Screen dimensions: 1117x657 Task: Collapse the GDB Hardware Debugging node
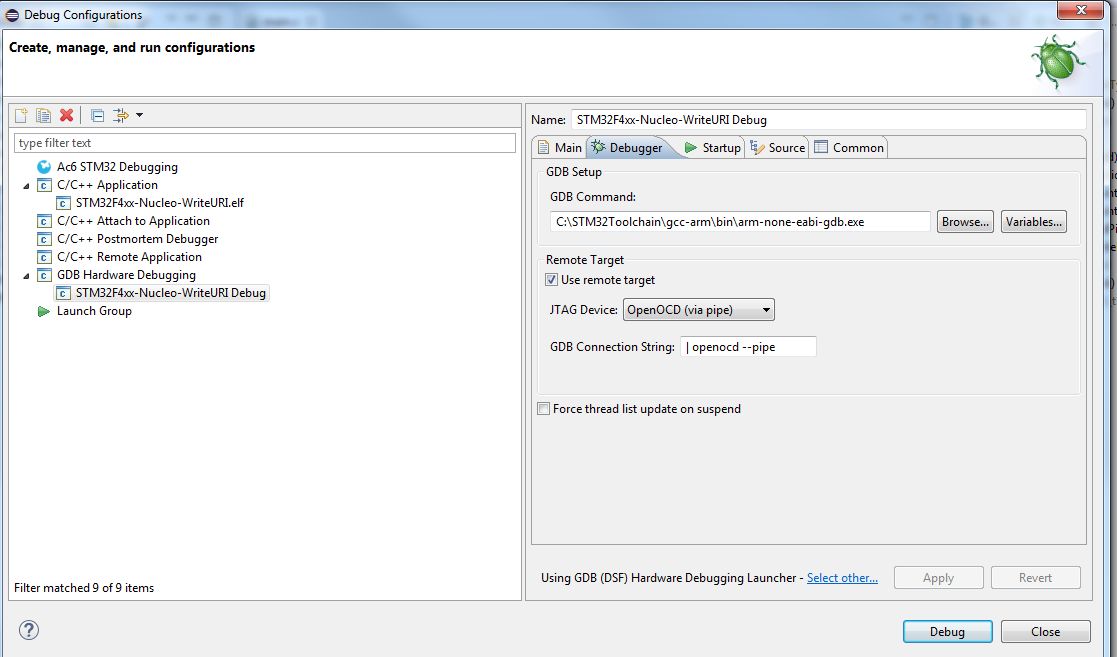26,275
